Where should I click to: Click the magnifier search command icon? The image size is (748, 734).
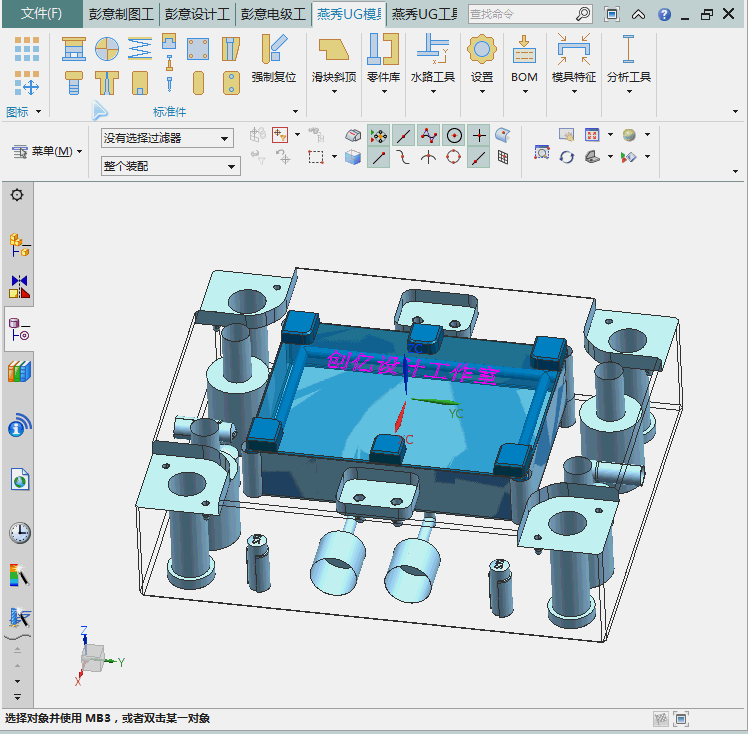(583, 14)
